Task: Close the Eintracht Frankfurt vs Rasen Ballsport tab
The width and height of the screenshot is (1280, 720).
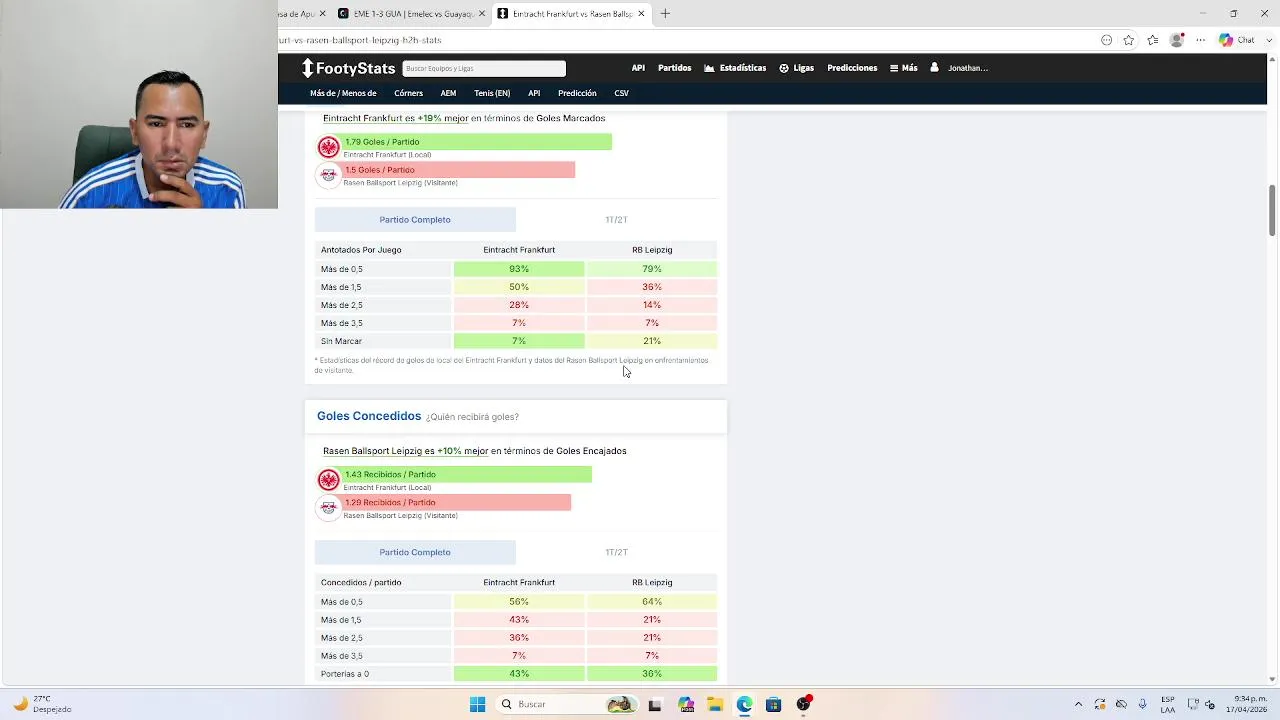Action: click(x=641, y=14)
